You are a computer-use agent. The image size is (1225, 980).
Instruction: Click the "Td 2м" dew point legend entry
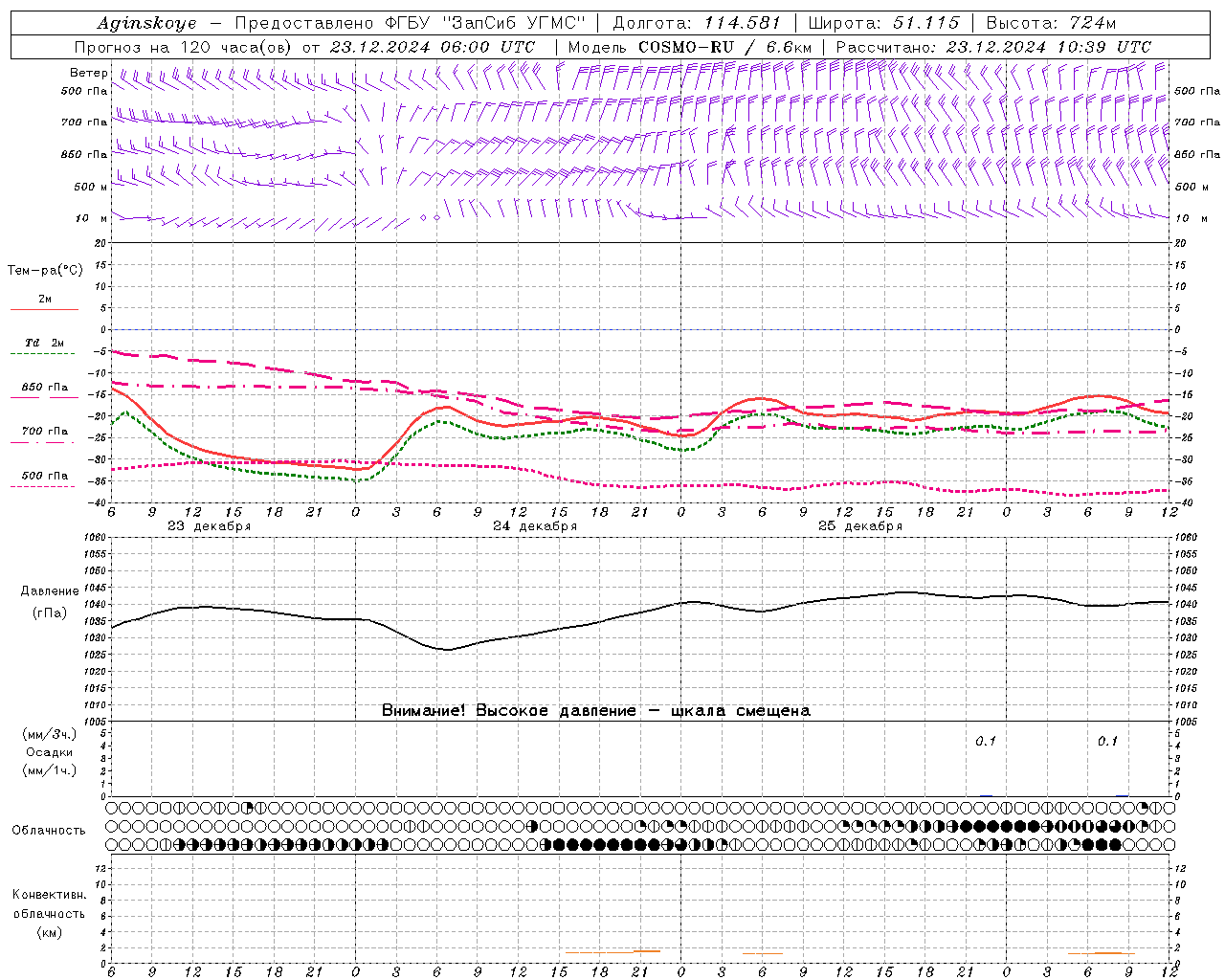point(45,343)
